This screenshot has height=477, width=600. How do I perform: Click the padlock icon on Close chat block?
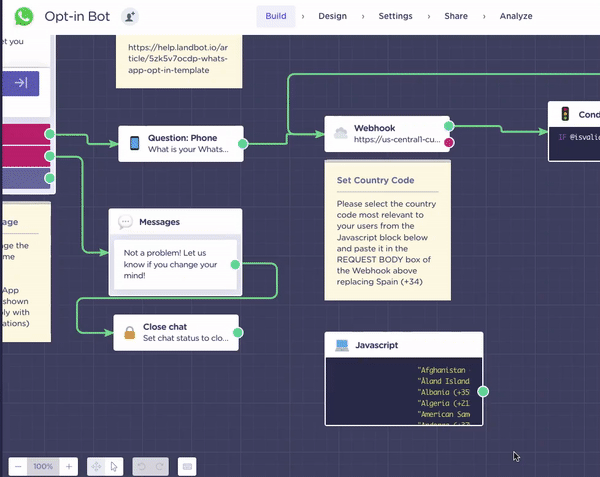(x=130, y=332)
